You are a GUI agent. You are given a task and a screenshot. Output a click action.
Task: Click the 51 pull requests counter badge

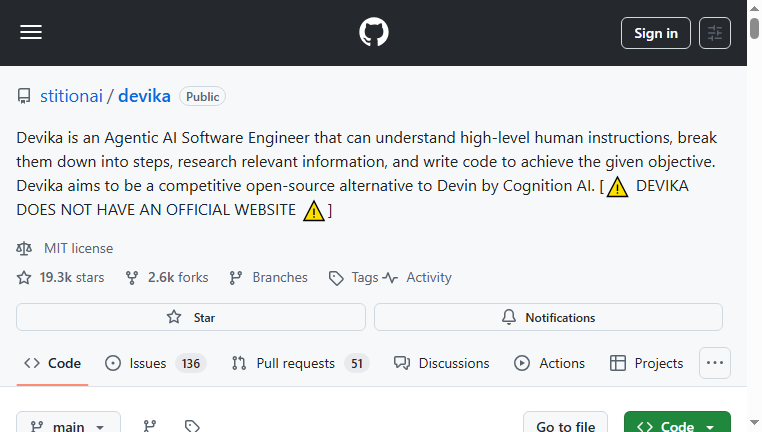[357, 363]
